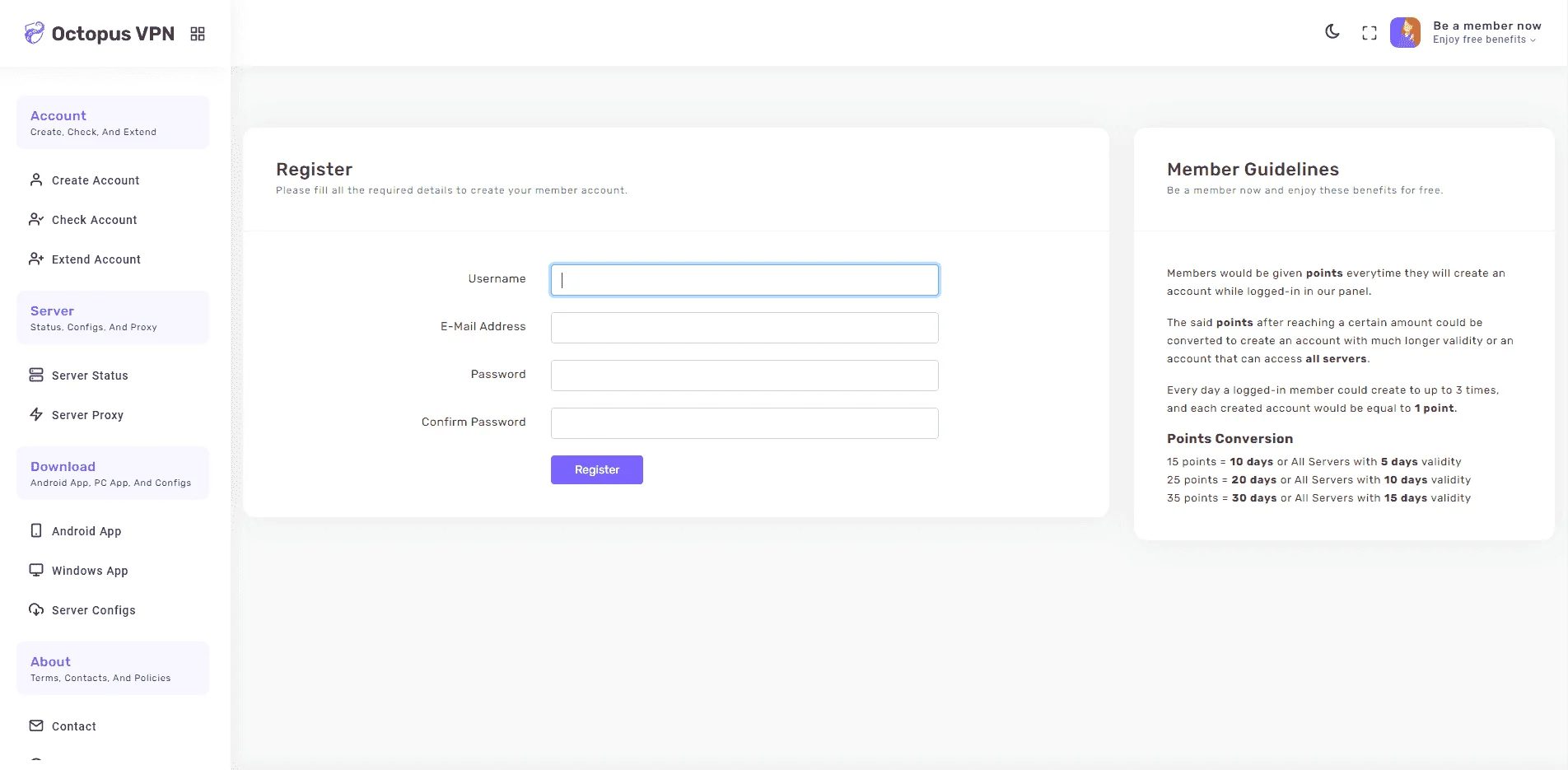Switch to dark mode with moon icon
Viewport: 1568px width, 770px height.
[x=1332, y=32]
